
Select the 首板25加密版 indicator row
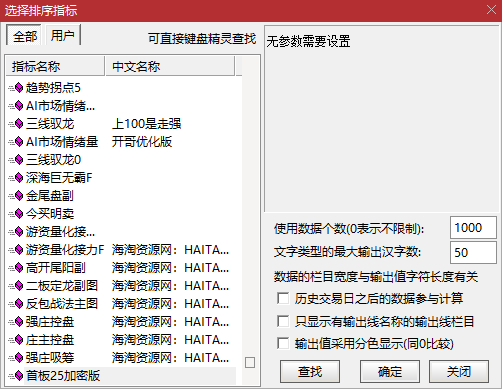coord(122,376)
